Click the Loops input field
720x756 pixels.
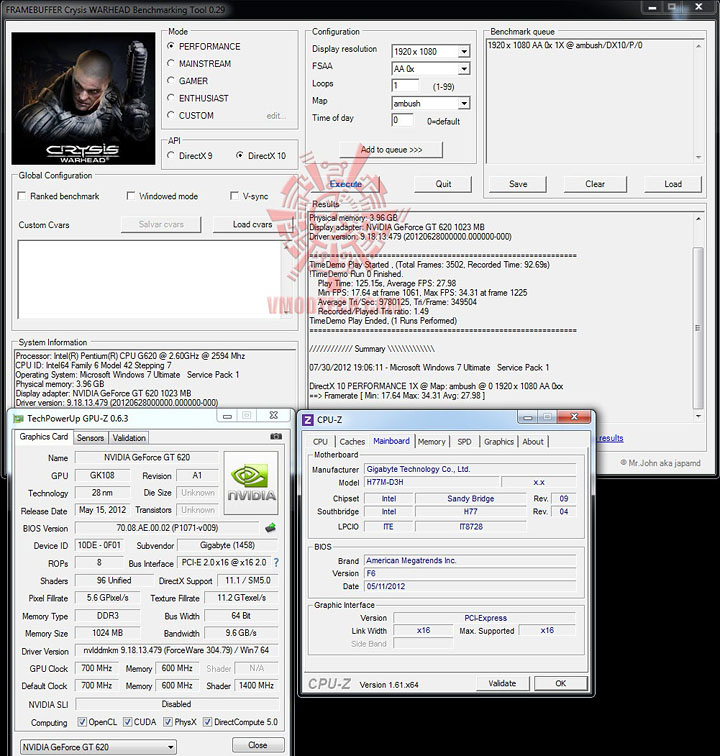click(405, 86)
